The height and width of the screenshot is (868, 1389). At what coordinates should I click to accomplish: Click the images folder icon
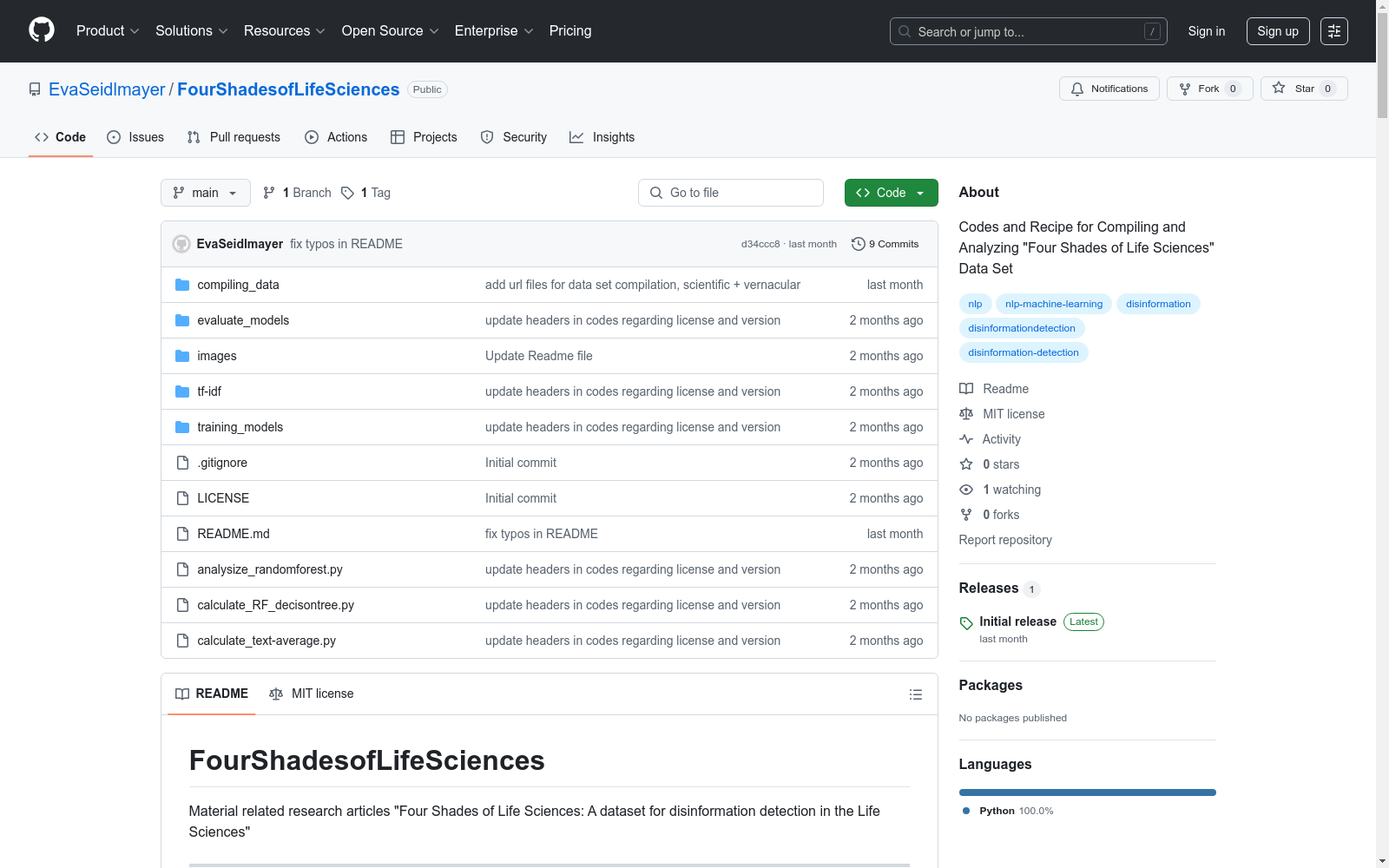pos(182,356)
